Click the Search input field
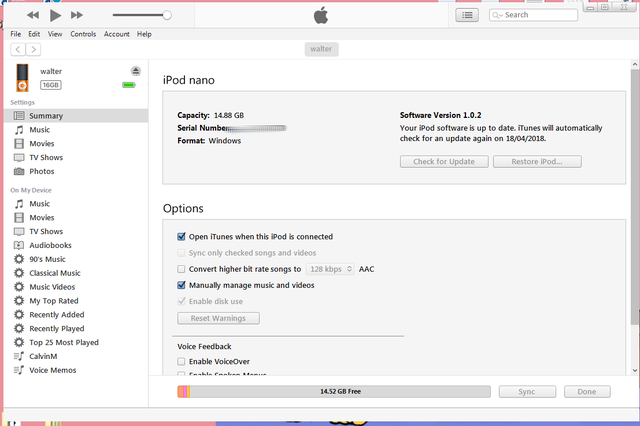 coord(533,15)
